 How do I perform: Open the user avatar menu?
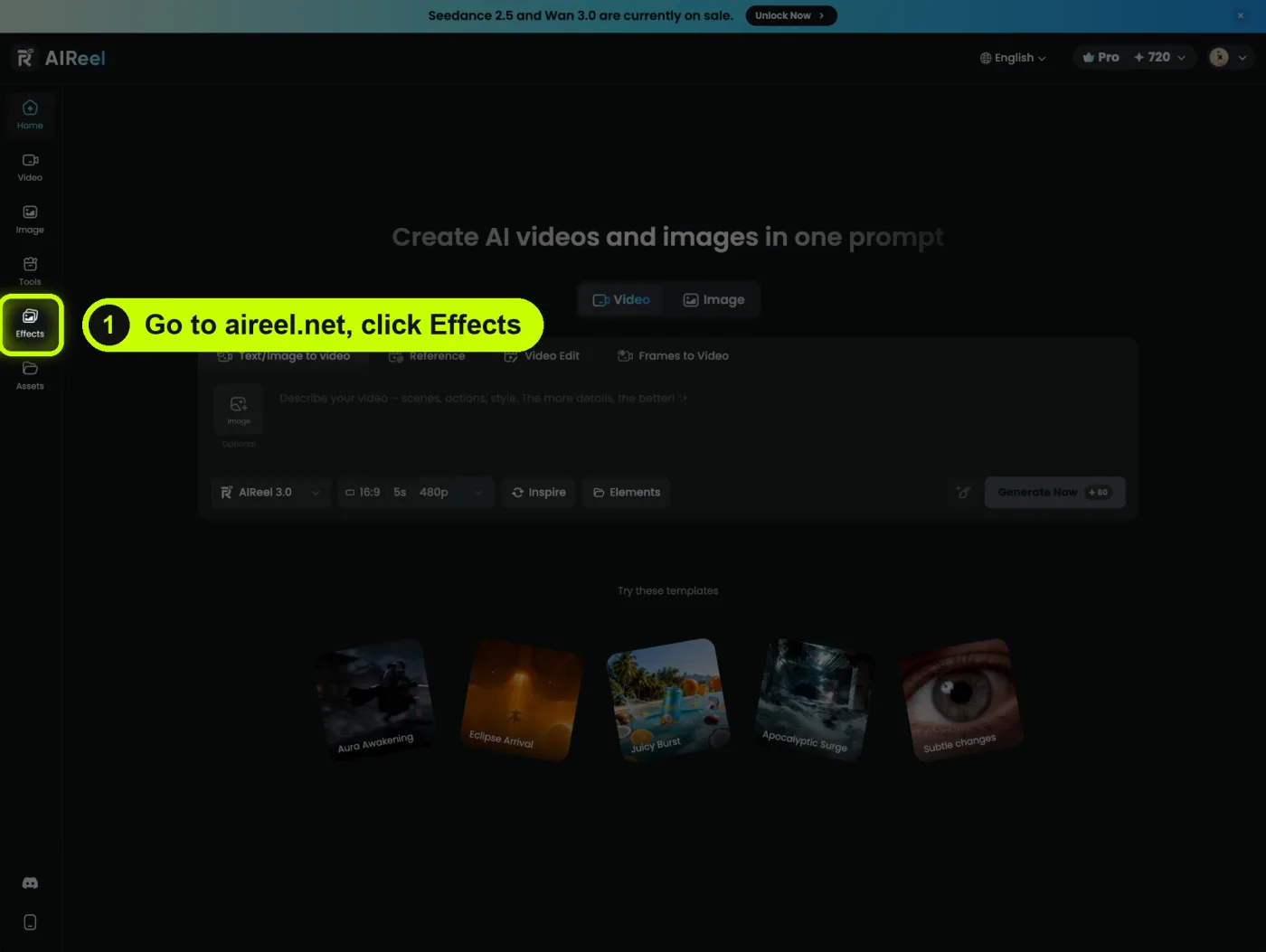1229,57
